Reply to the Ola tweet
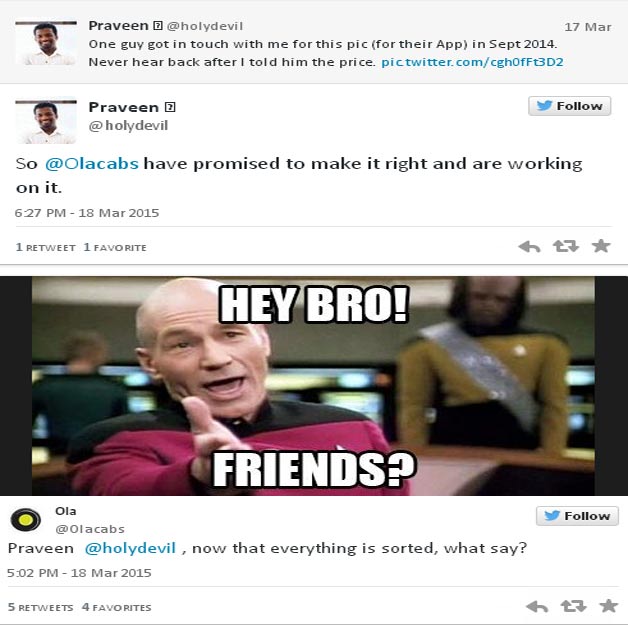Viewport: 628px width, 625px height. tap(537, 607)
